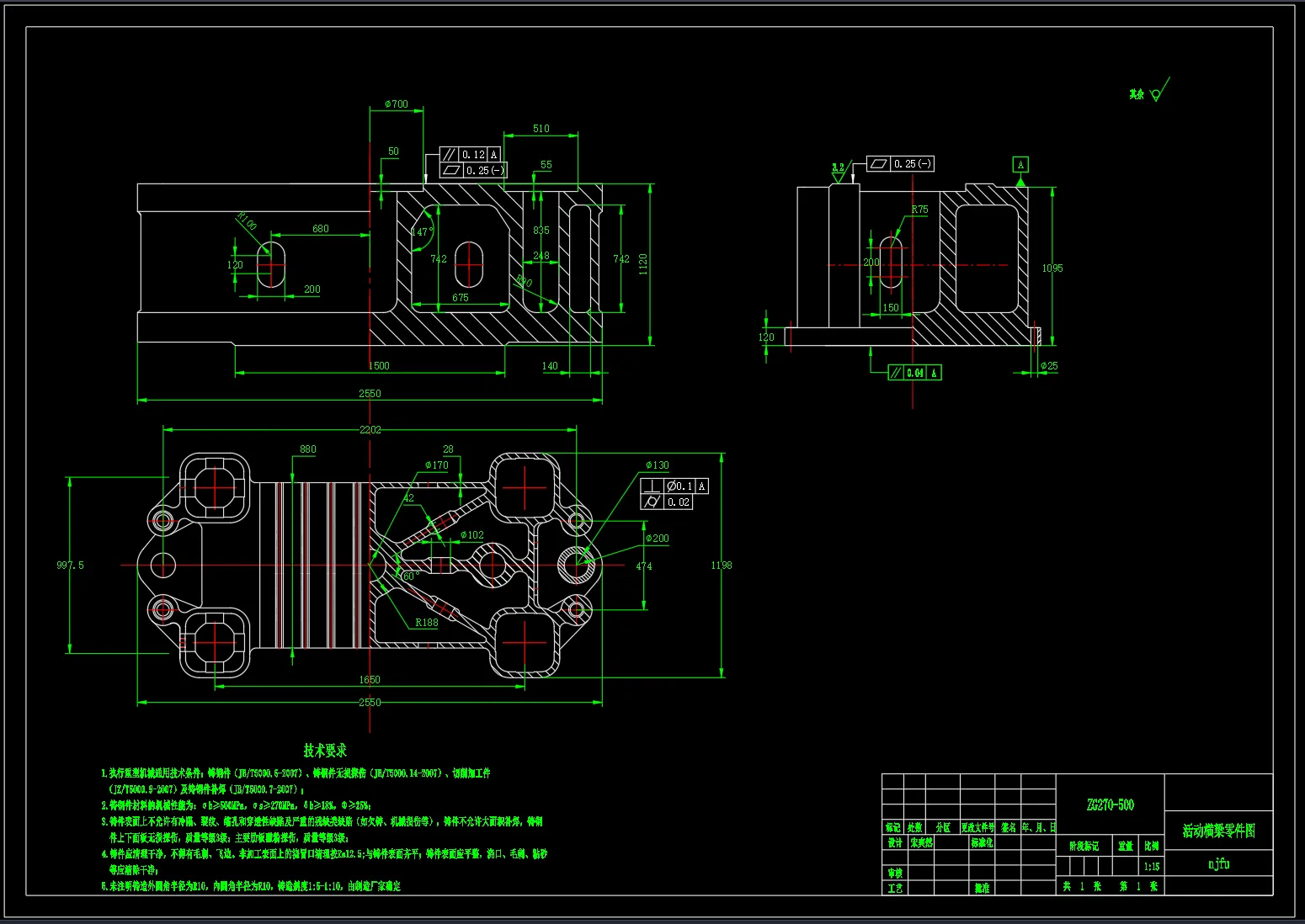Click the Φ200 diameter label
This screenshot has width=1305, height=924.
pyautogui.click(x=658, y=539)
